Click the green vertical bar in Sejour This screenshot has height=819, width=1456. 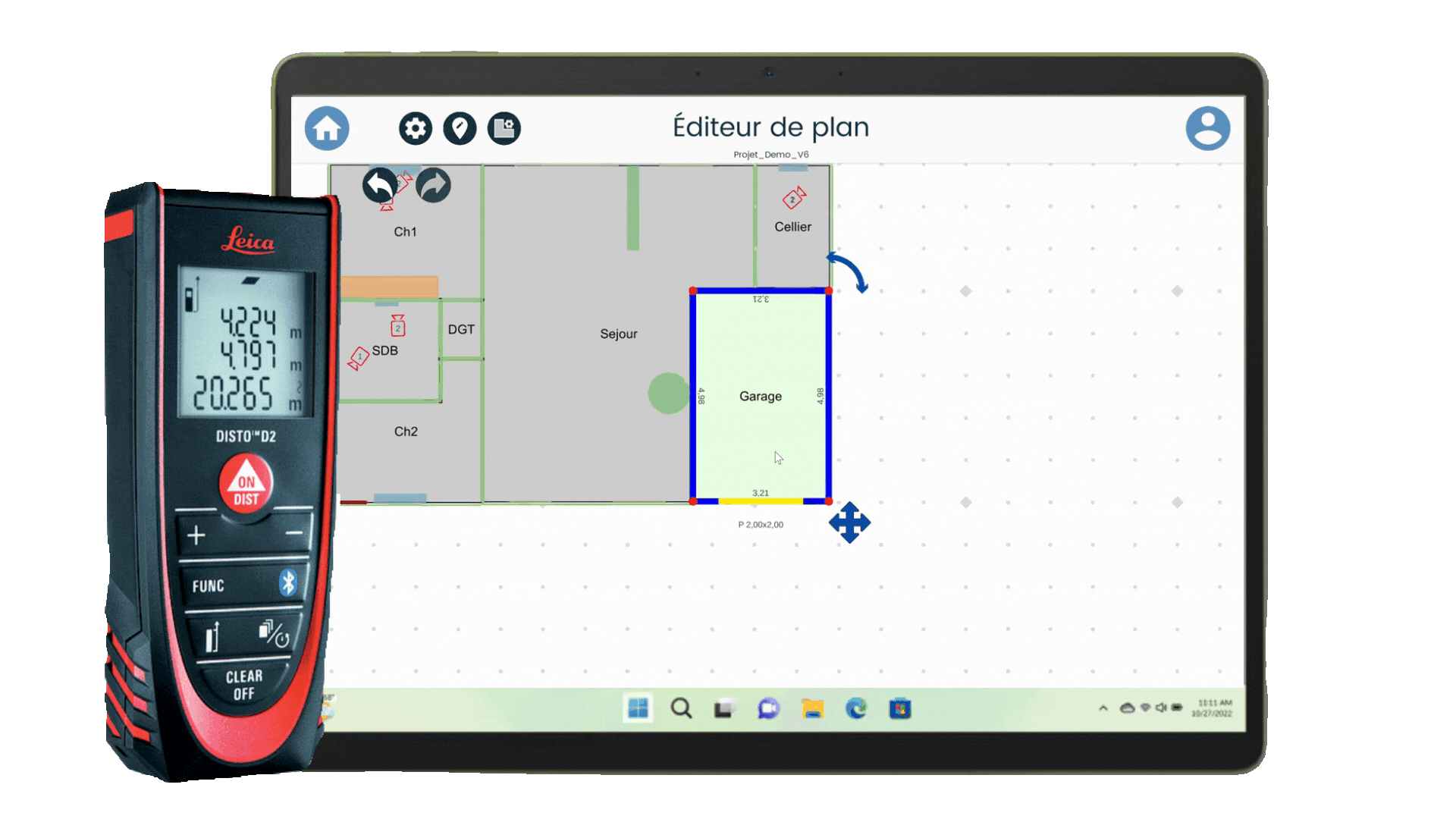(633, 208)
